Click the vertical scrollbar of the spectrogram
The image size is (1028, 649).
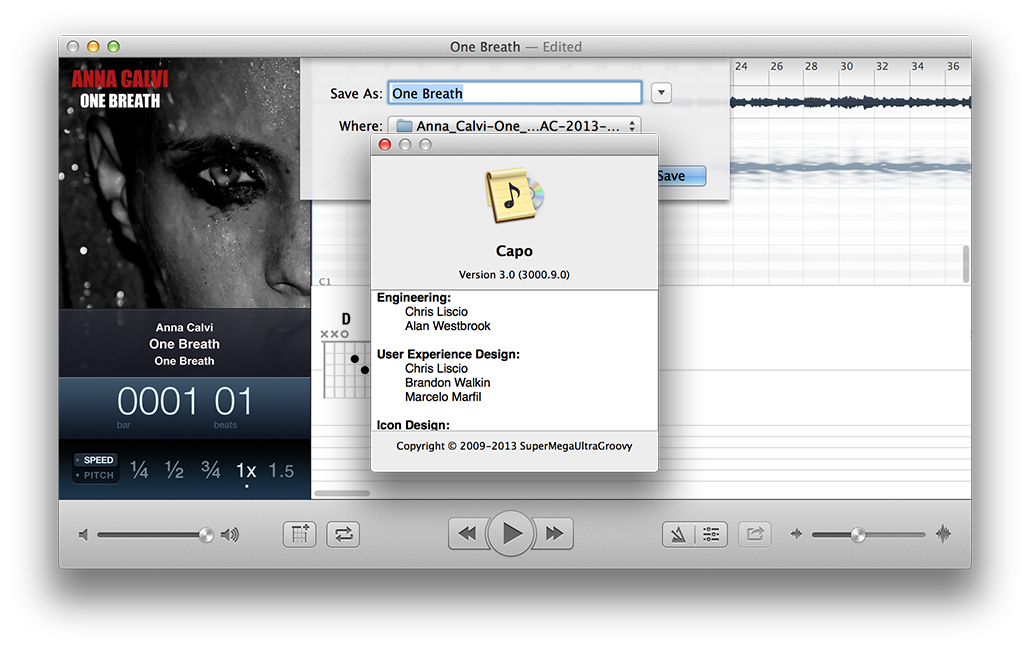966,264
